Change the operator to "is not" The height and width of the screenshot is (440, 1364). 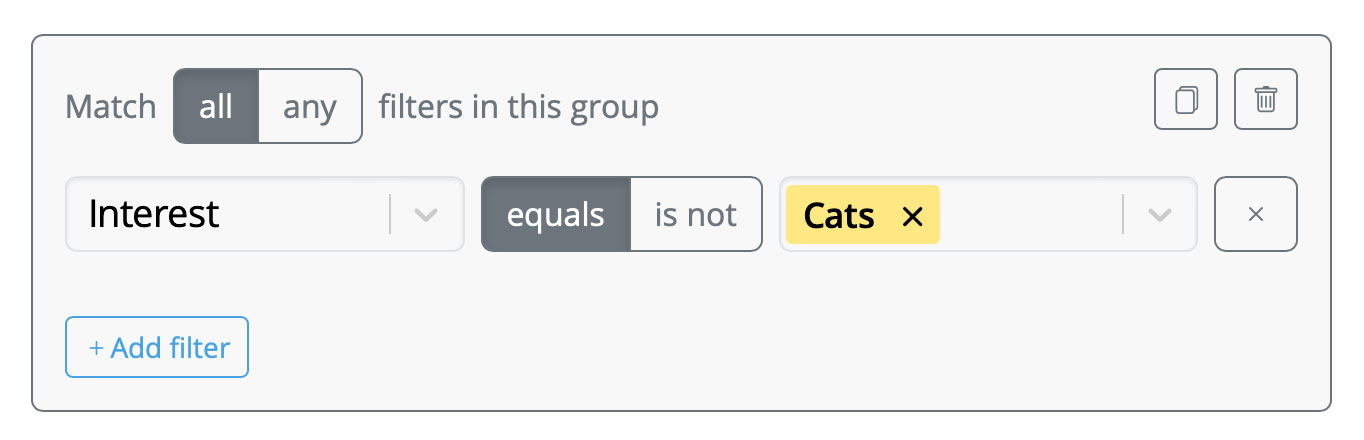(696, 214)
